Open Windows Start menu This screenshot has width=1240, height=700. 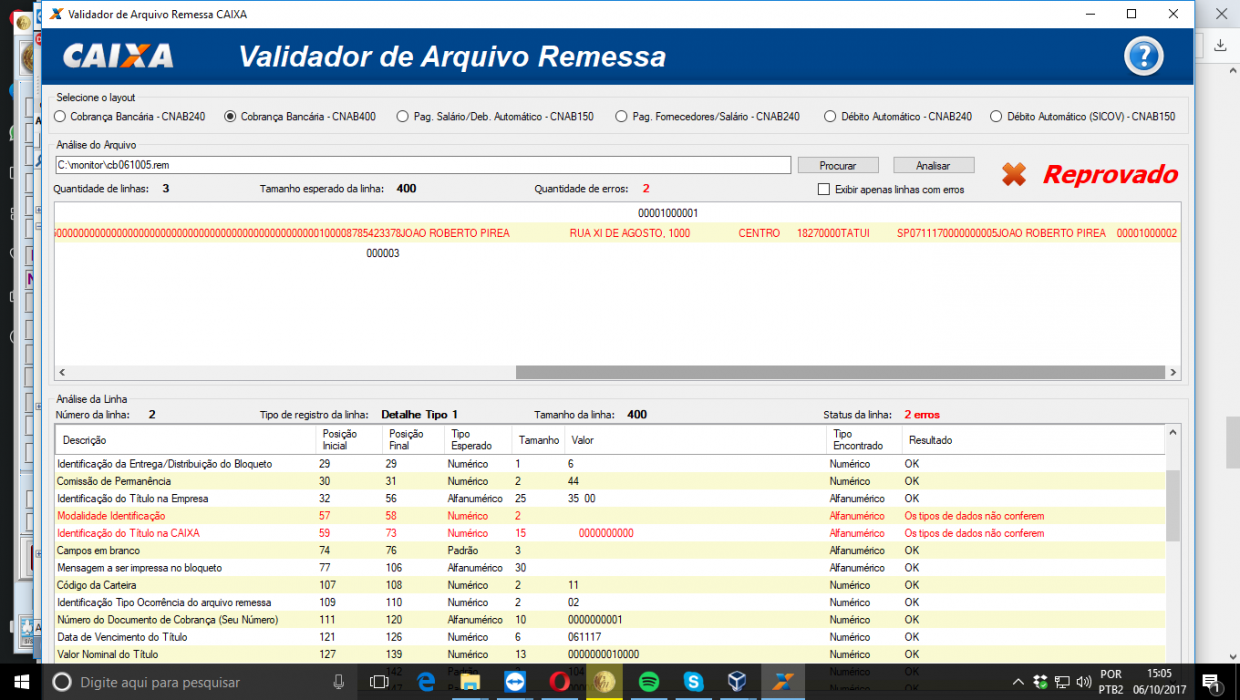click(20, 682)
